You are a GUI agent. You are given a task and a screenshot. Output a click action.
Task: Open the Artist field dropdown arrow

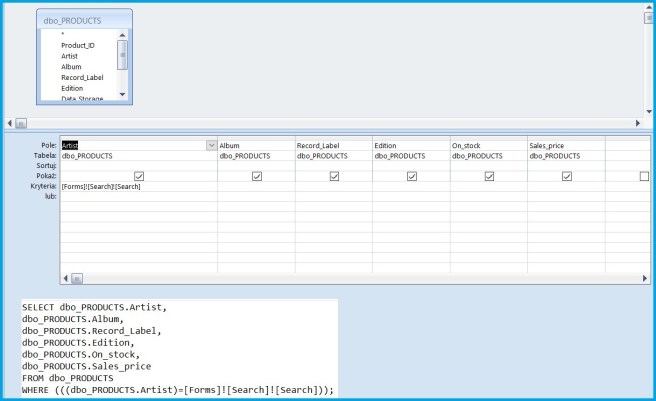[x=211, y=145]
